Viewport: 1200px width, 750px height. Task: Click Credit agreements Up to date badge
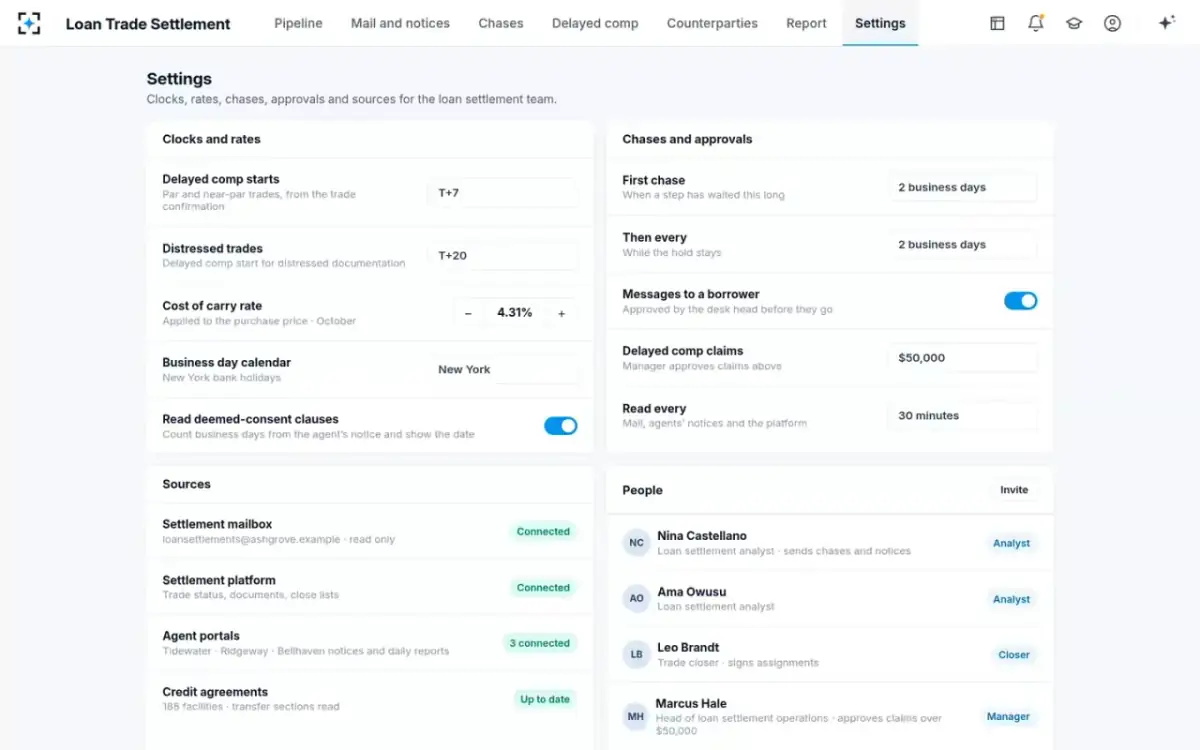[545, 700]
